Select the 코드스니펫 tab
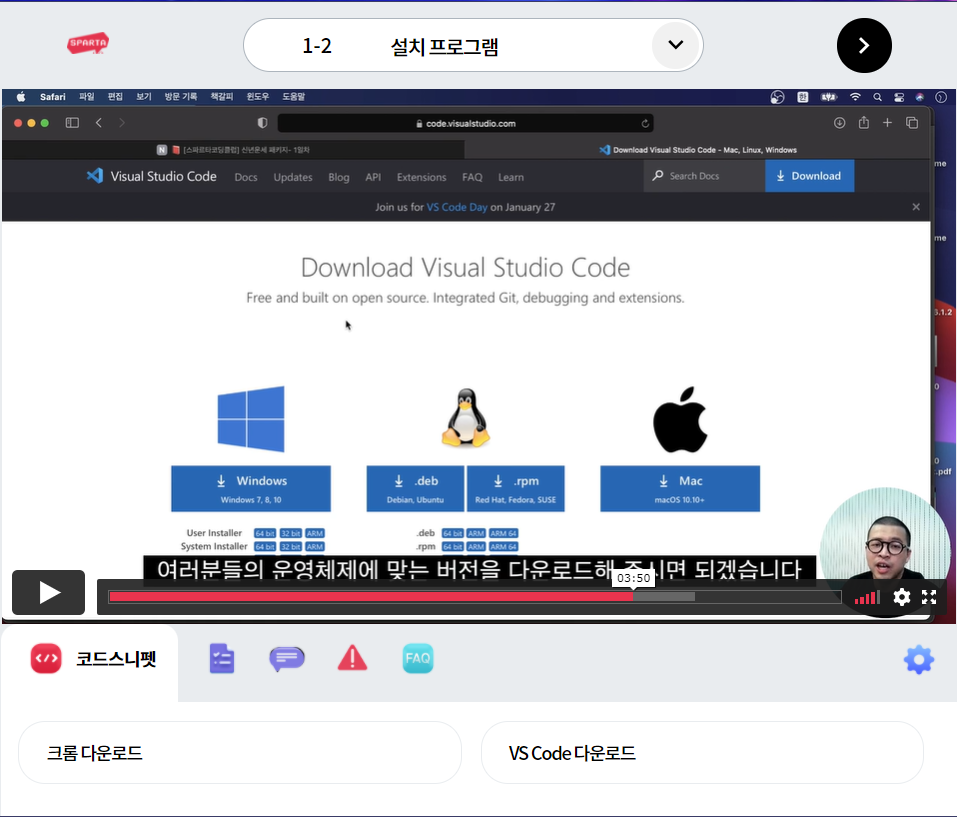 point(93,659)
